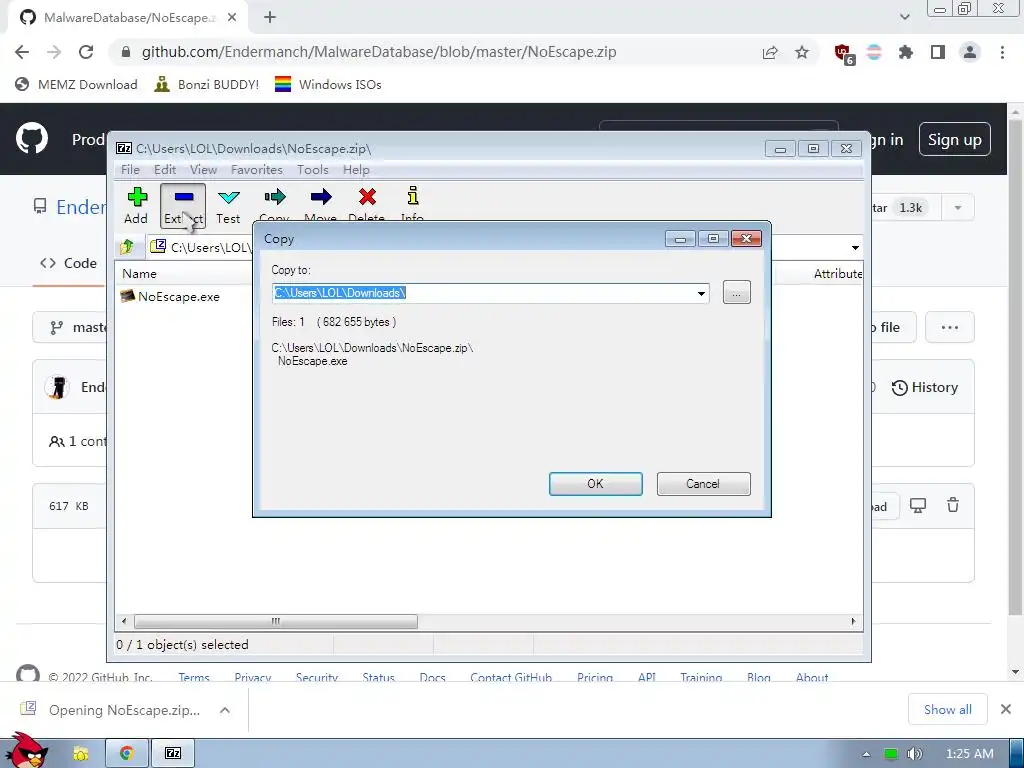
Task: Open the File menu in 7-Zip
Action: tap(130, 170)
